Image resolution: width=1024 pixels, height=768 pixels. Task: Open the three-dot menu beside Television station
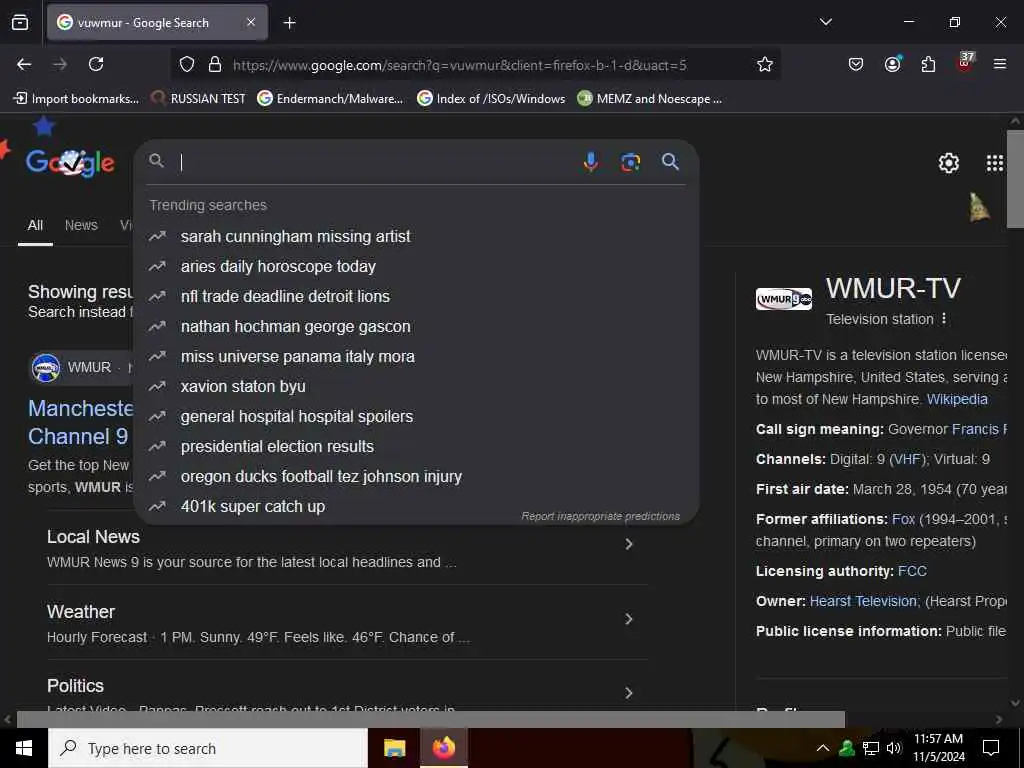(944, 319)
